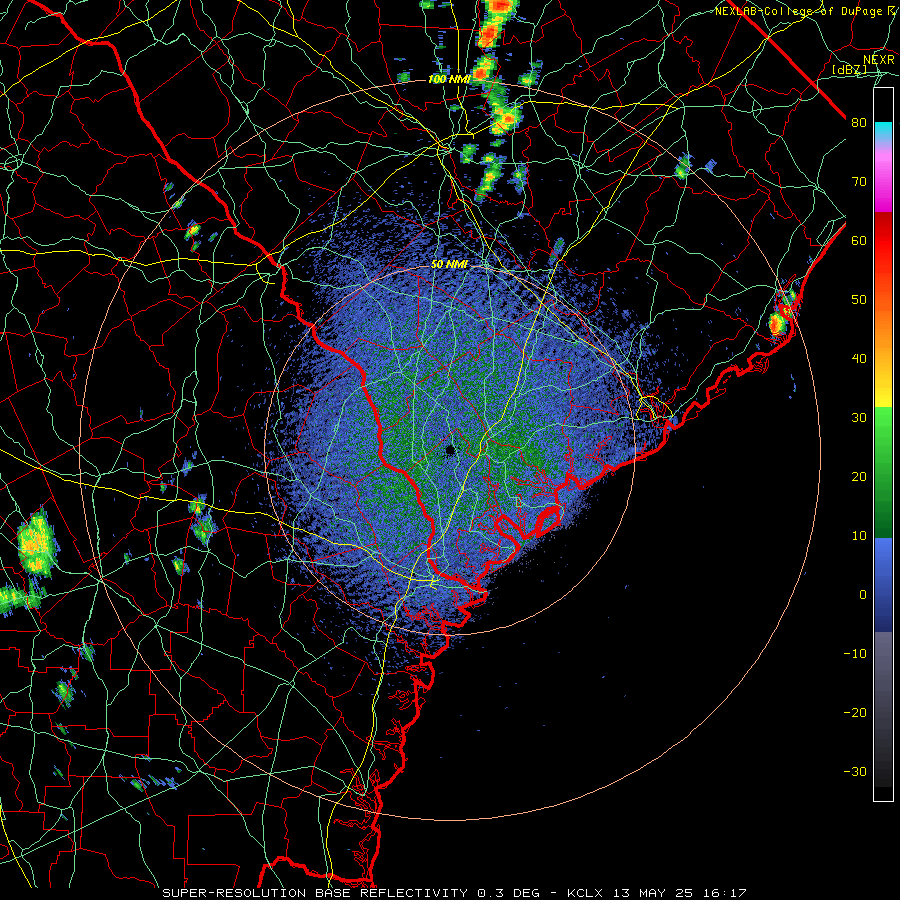
Task: Click the 70 value on the dBZ scale
Action: [859, 182]
